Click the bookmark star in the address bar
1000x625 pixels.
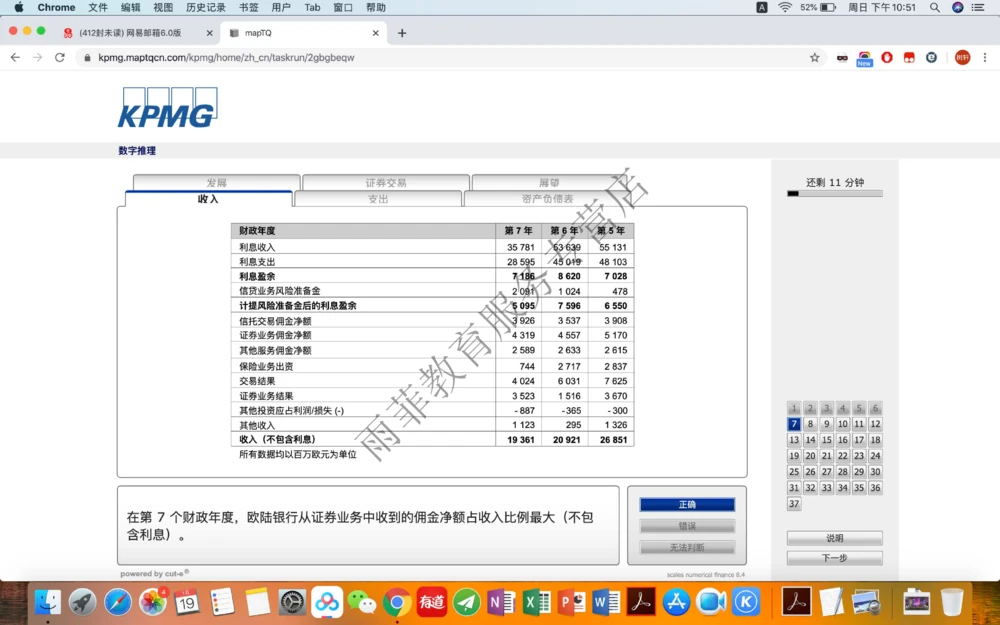[x=813, y=57]
